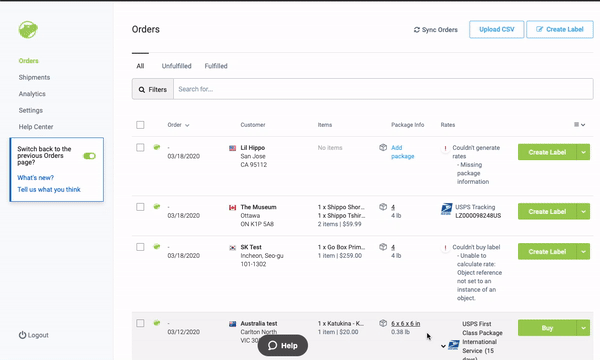The width and height of the screenshot is (600, 360).
Task: Expand the Create Label arrow for The Museum
Action: 583,212
